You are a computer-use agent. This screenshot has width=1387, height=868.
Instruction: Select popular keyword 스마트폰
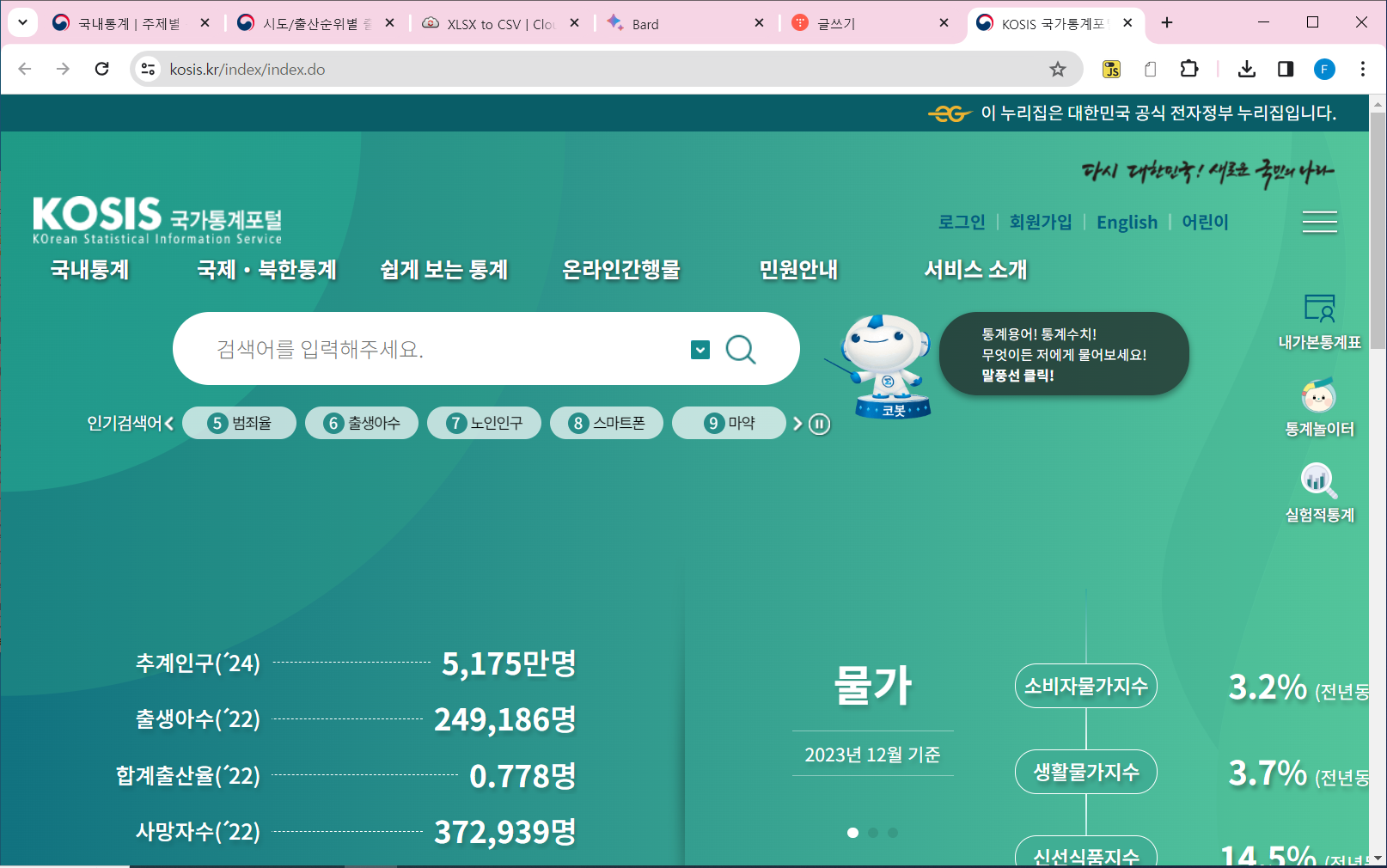tap(607, 423)
